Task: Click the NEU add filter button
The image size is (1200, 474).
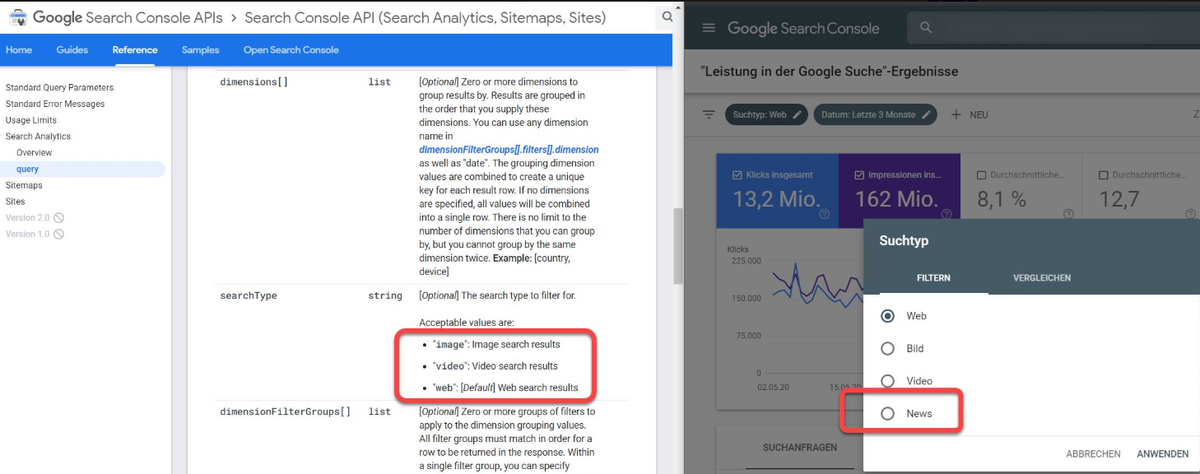Action: click(x=968, y=115)
